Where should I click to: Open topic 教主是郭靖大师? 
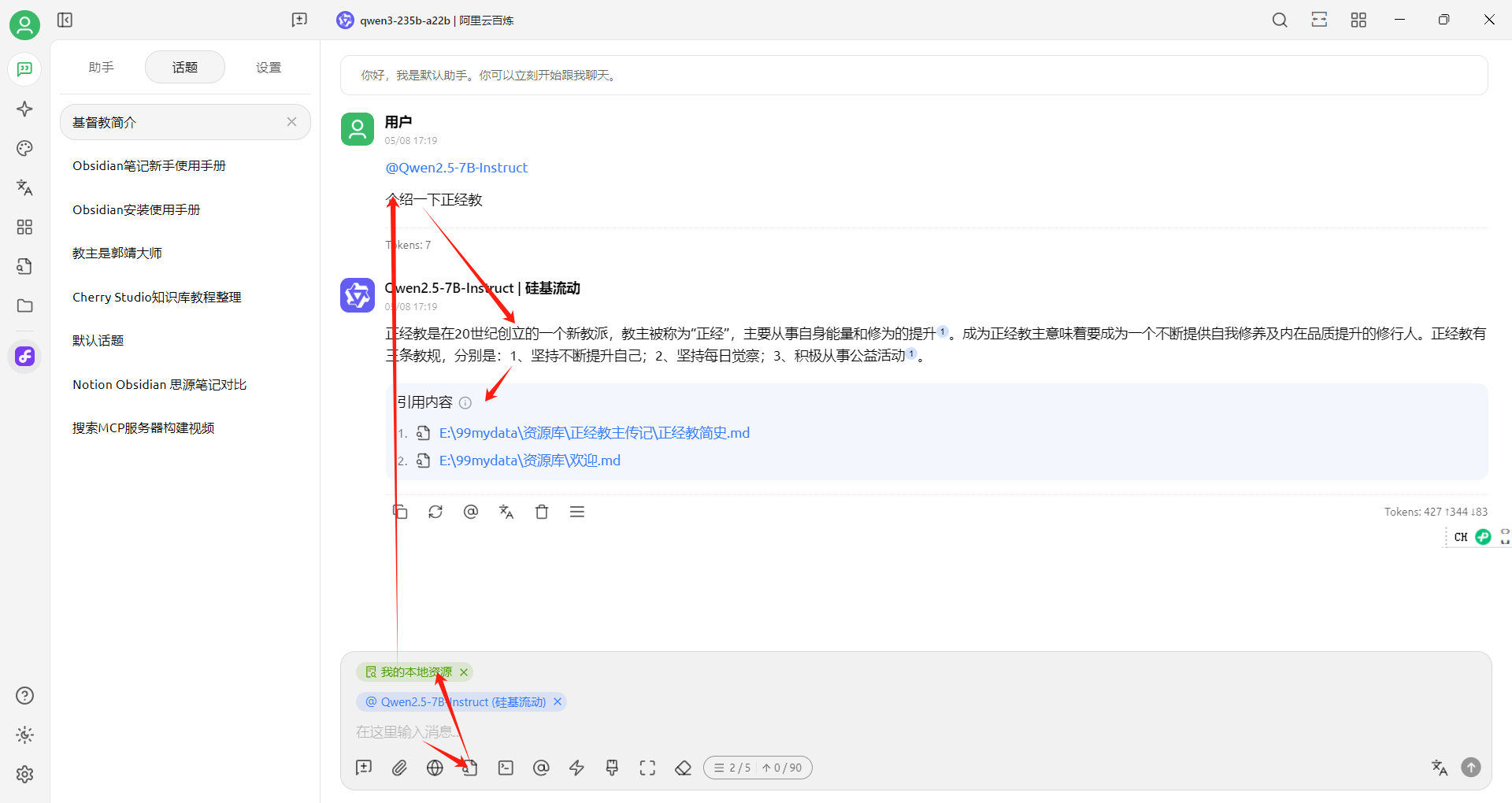click(185, 253)
